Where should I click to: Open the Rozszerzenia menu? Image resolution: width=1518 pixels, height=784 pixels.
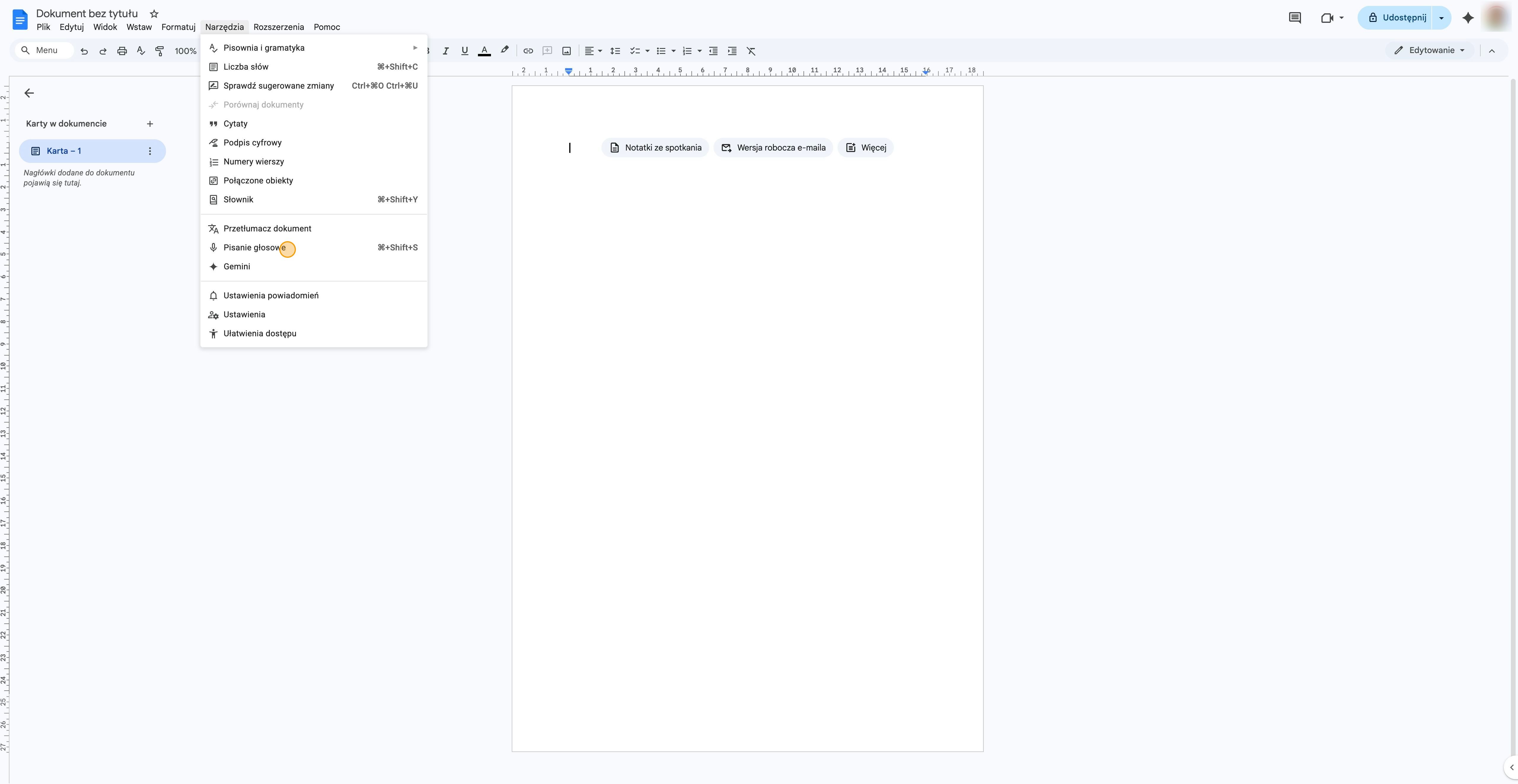coord(279,27)
